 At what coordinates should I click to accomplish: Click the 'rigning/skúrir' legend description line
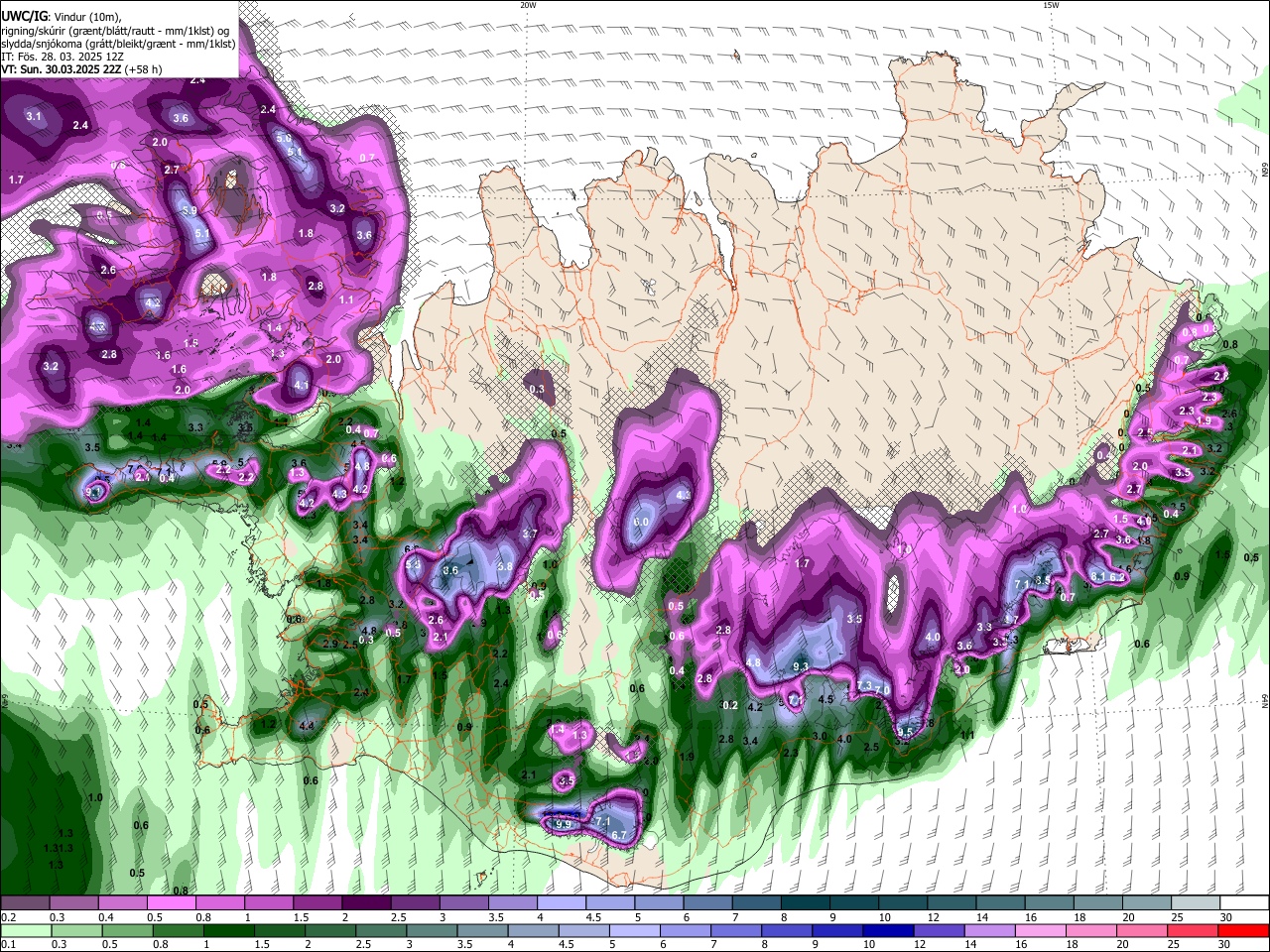tap(116, 30)
